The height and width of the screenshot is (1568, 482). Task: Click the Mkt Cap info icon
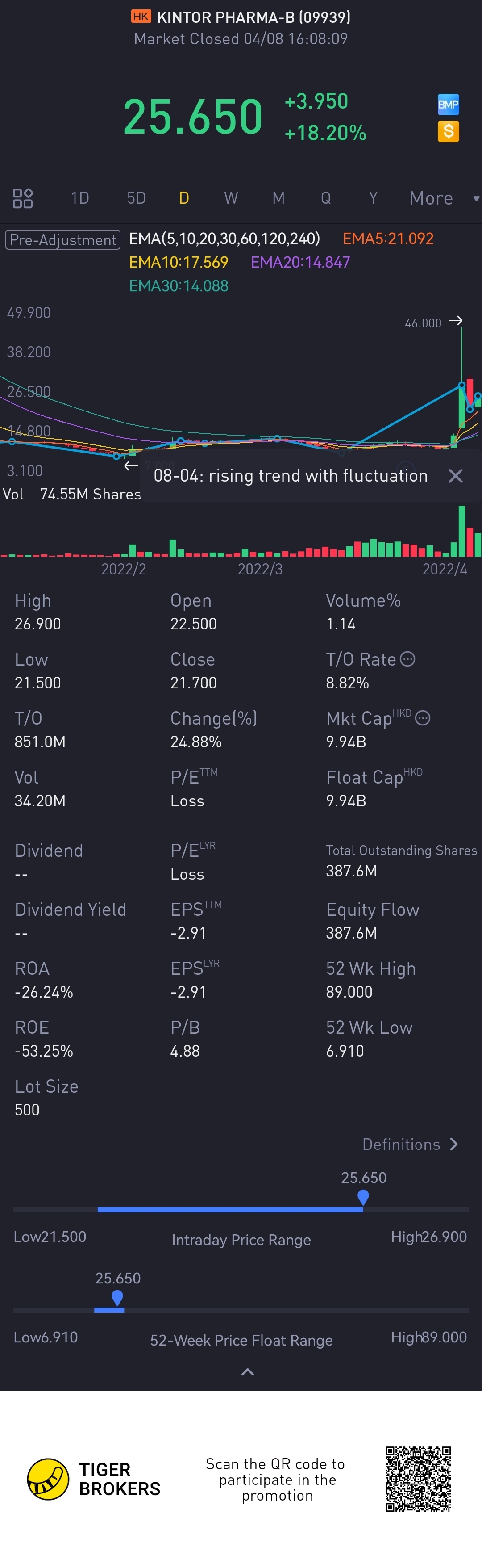click(423, 717)
